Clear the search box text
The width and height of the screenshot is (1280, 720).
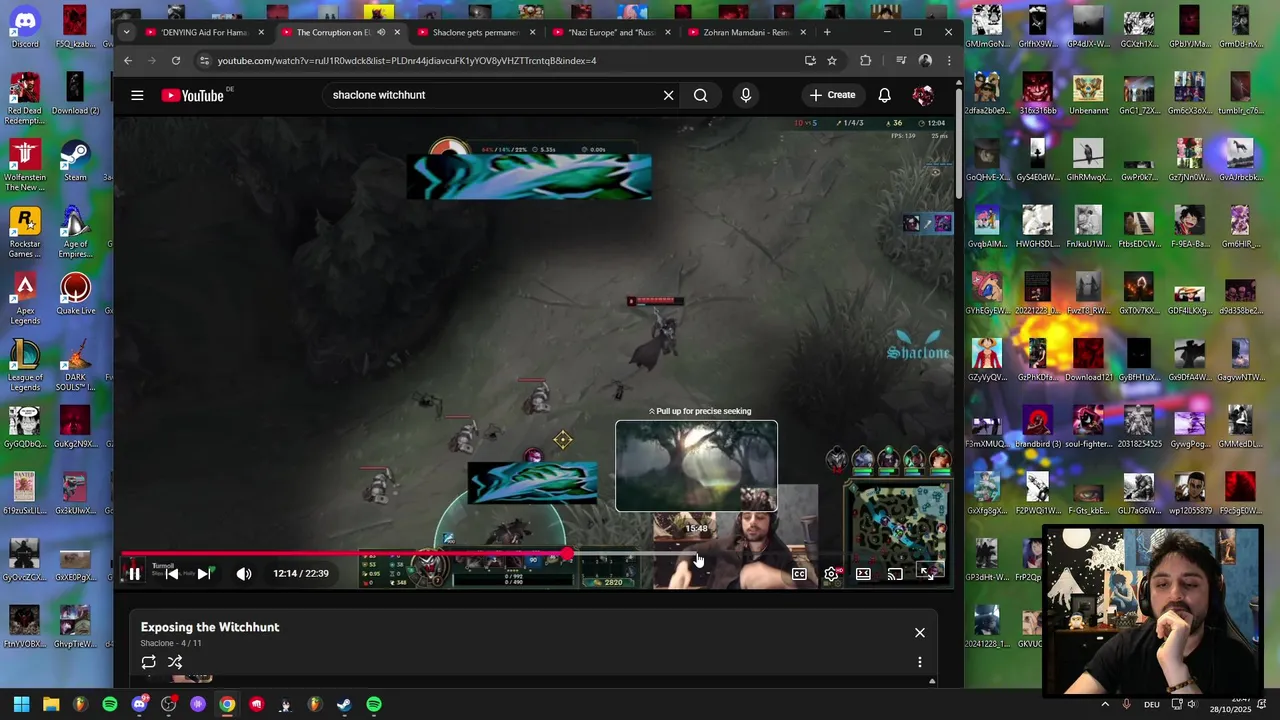tap(668, 95)
